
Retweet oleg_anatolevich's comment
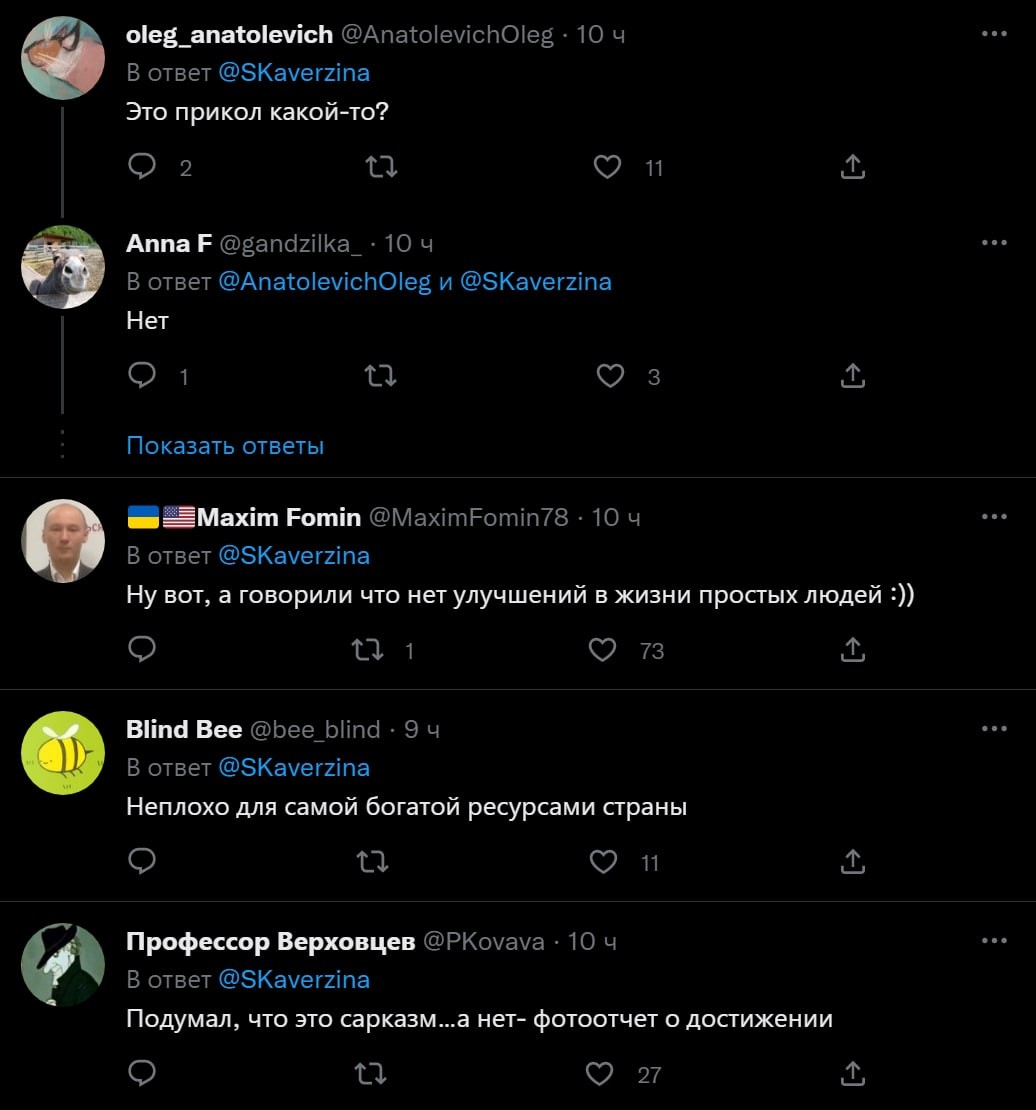[x=381, y=166]
